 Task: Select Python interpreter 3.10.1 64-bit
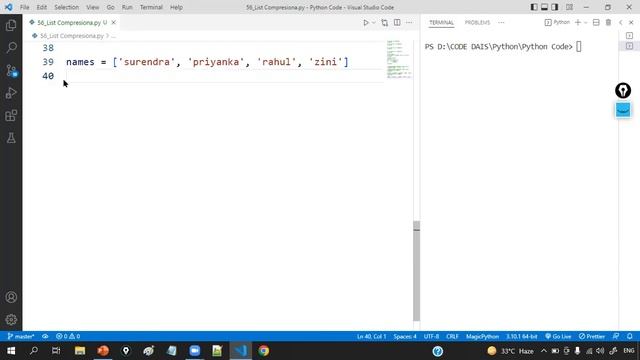(522, 336)
